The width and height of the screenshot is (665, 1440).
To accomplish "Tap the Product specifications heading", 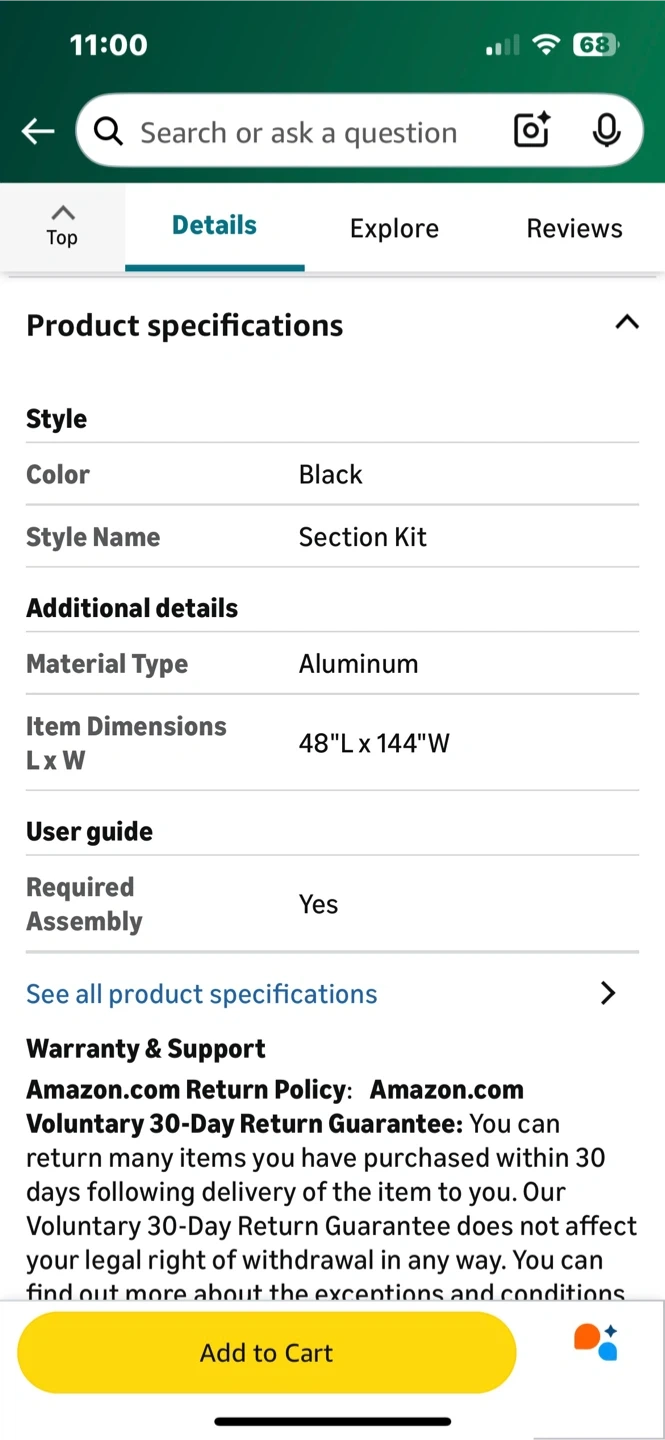I will 185,326.
